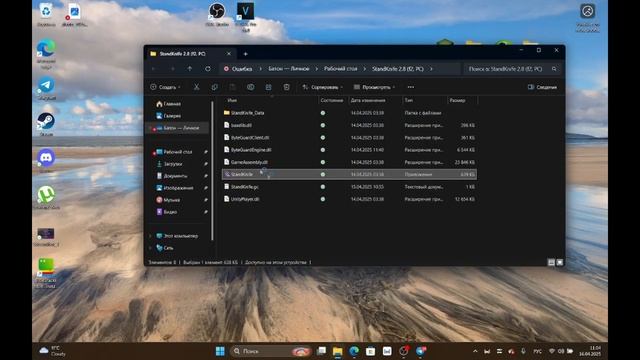The height and width of the screenshot is (360, 640).
Task: Open Edge from the taskbar
Action: [354, 351]
